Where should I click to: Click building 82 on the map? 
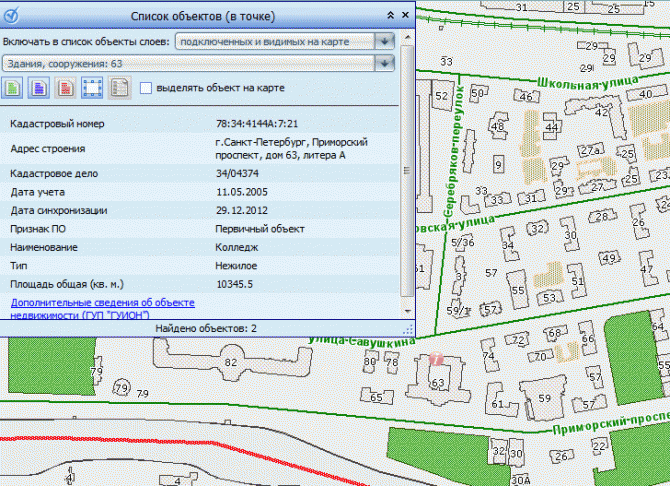click(231, 361)
